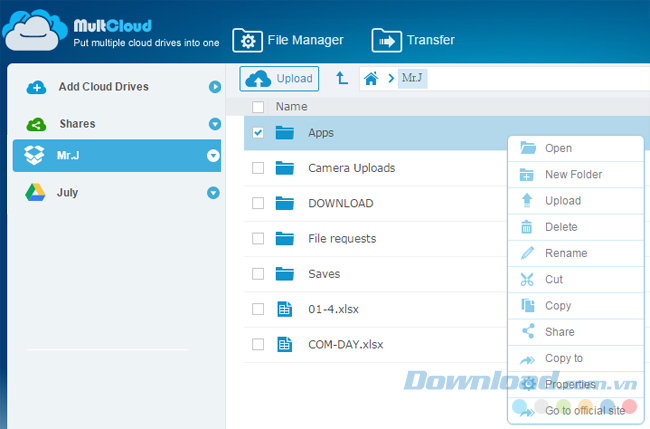
Task: Click the Add Cloud Drives cloud icon
Action: (35, 87)
